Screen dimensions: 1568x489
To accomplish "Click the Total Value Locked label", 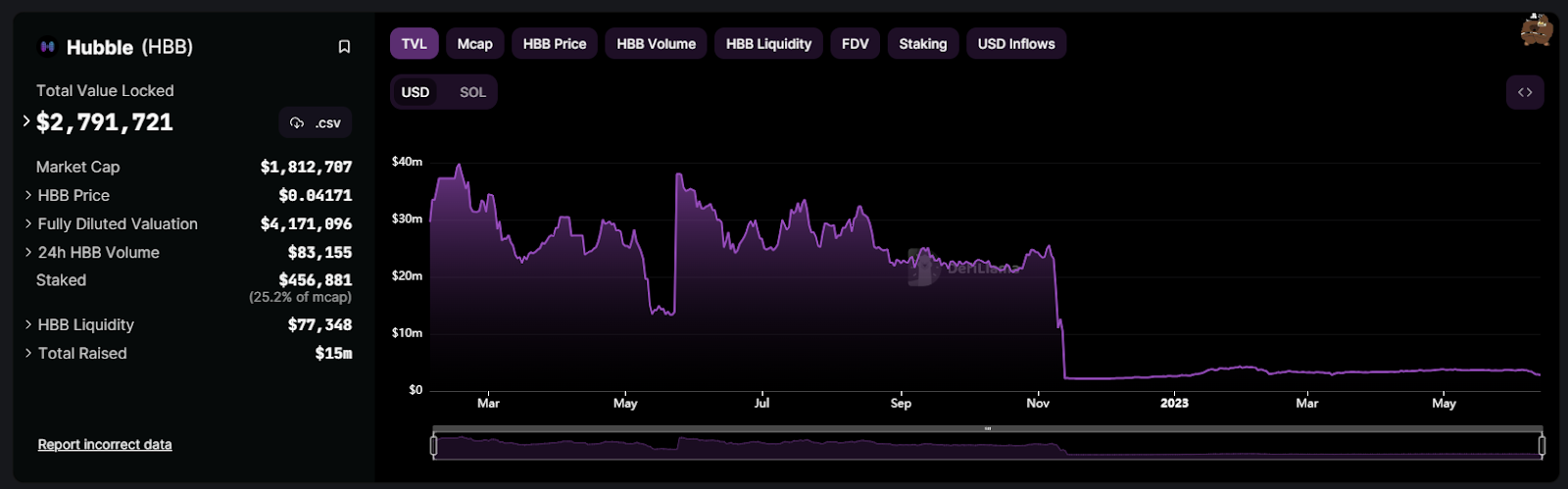I will coord(105,90).
